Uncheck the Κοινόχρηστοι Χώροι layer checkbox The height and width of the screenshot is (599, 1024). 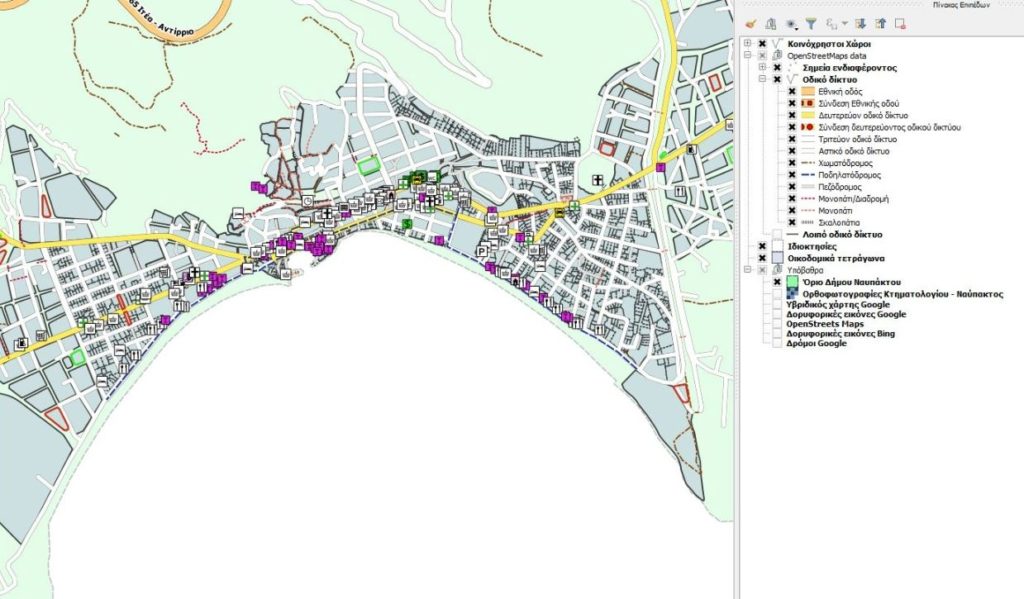(x=762, y=44)
